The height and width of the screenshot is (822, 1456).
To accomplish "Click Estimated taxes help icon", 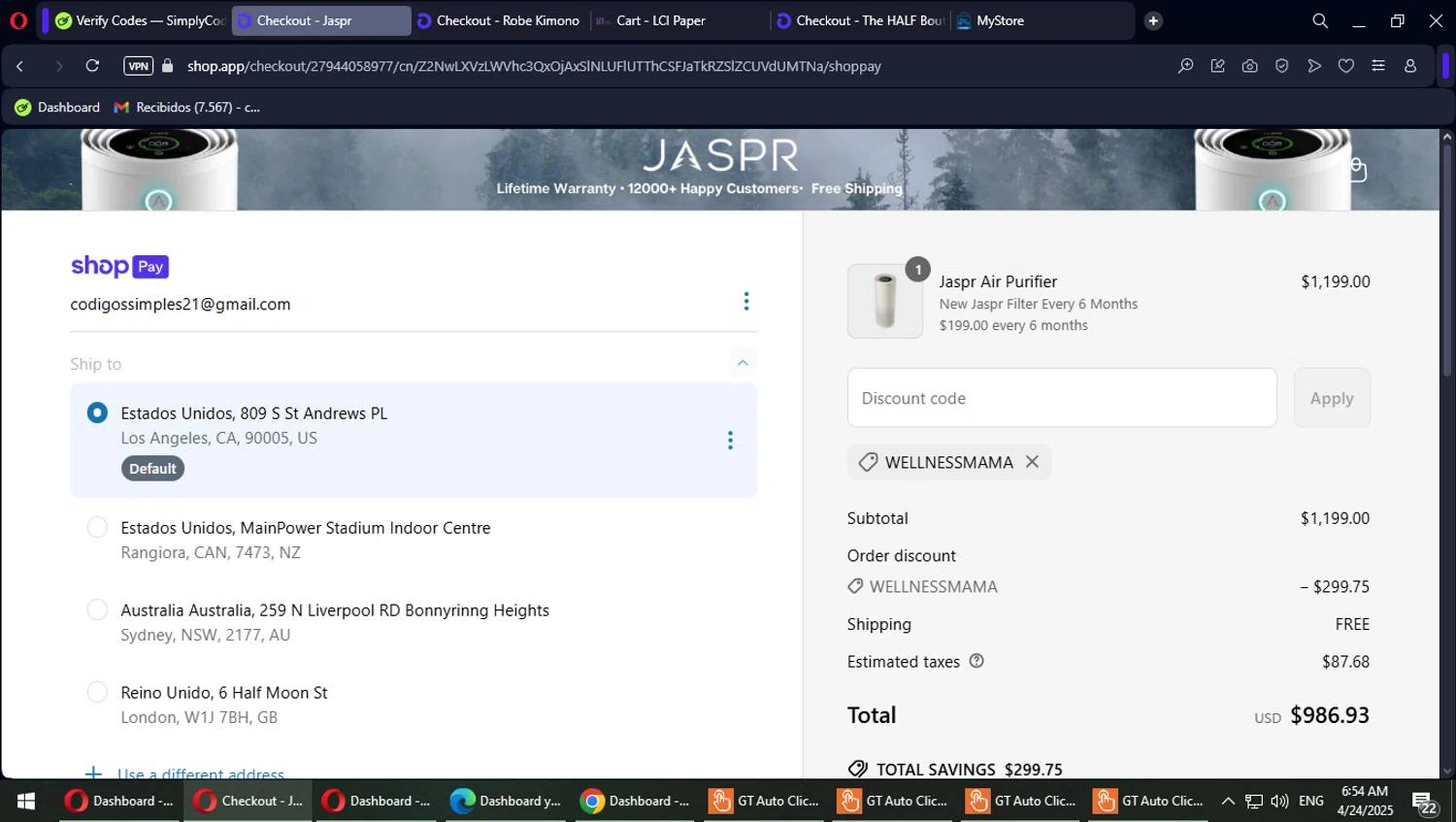I will click(x=976, y=661).
